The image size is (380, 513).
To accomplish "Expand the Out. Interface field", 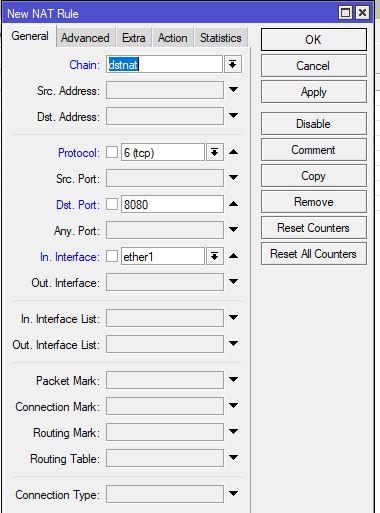I will (x=233, y=282).
